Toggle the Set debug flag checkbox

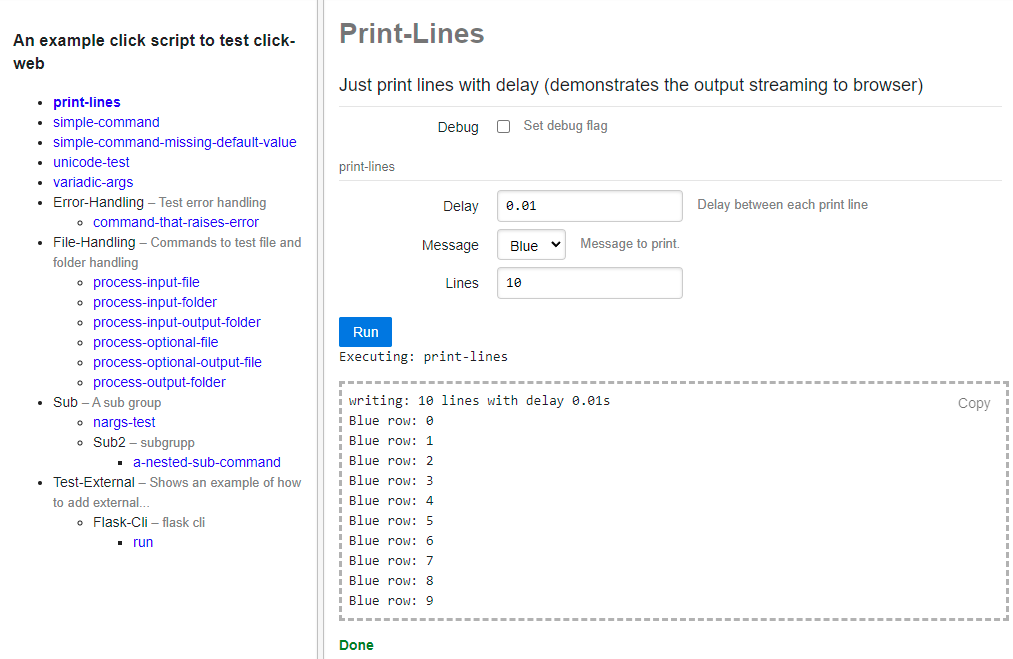tap(504, 127)
